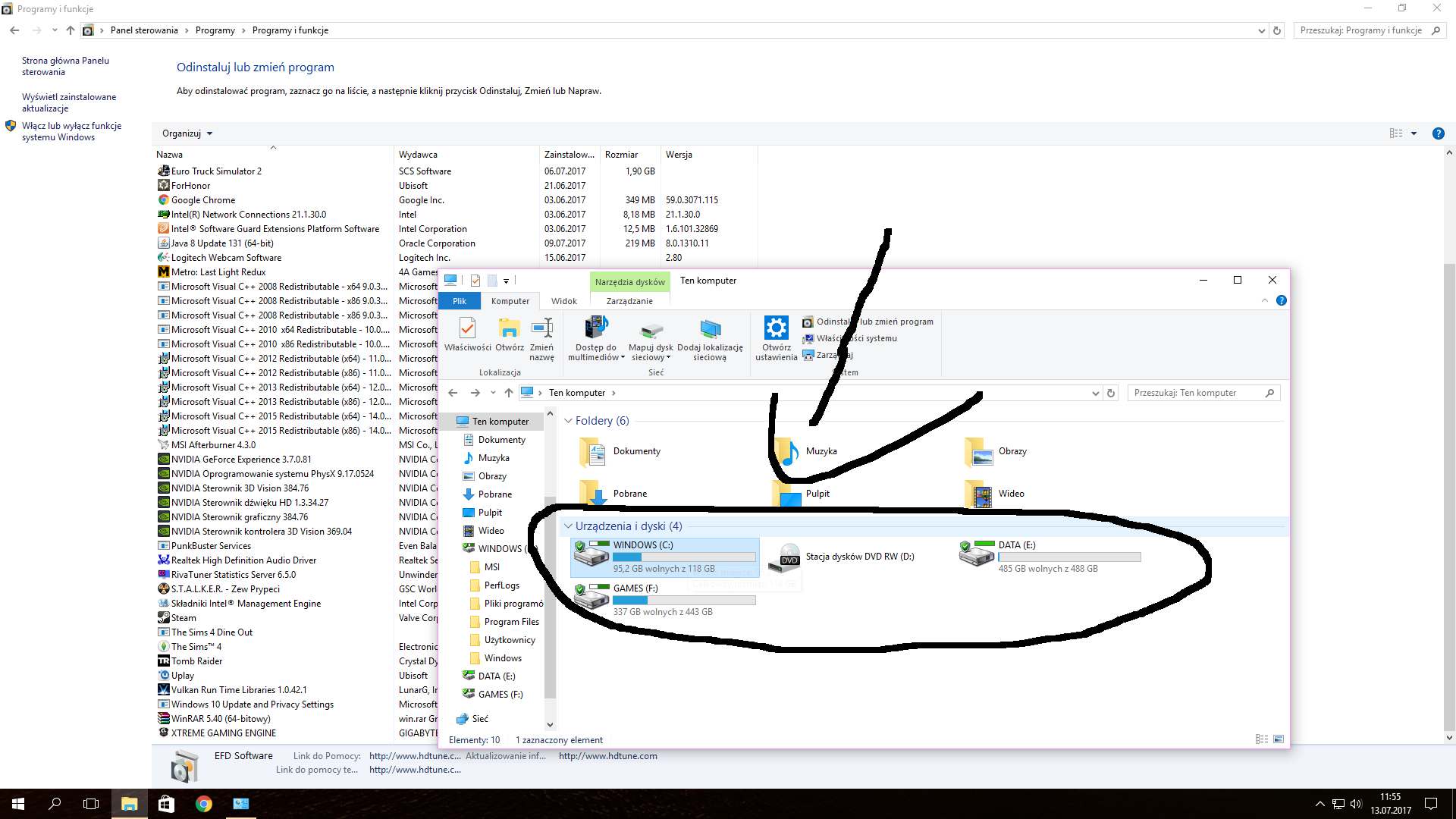The height and width of the screenshot is (819, 1456).
Task: Click the Właściwości ribbon icon
Action: pyautogui.click(x=467, y=329)
